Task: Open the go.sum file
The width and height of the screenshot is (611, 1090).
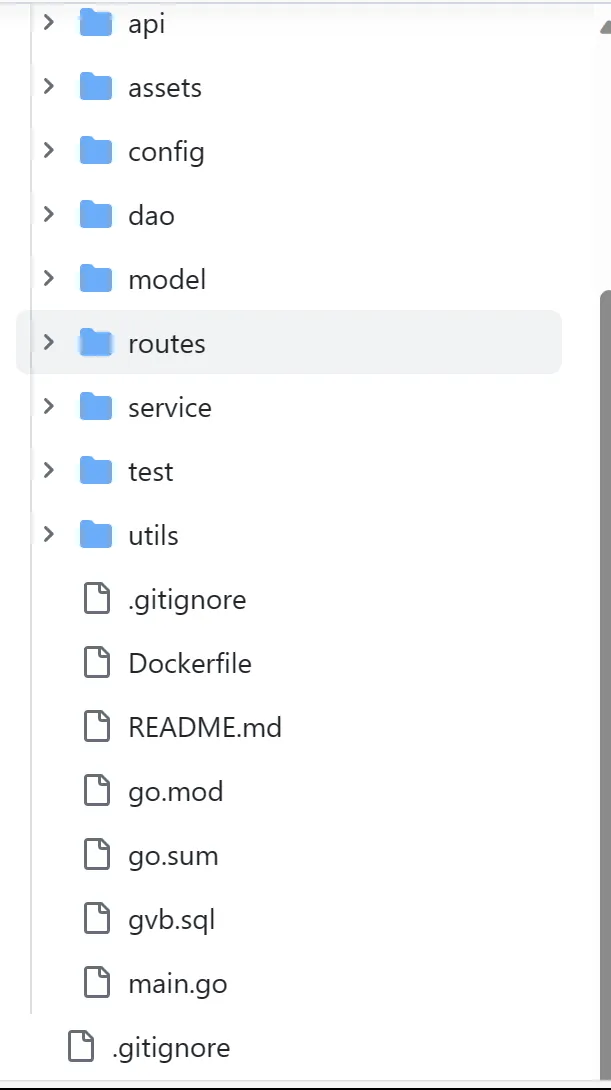Action: [x=173, y=856]
